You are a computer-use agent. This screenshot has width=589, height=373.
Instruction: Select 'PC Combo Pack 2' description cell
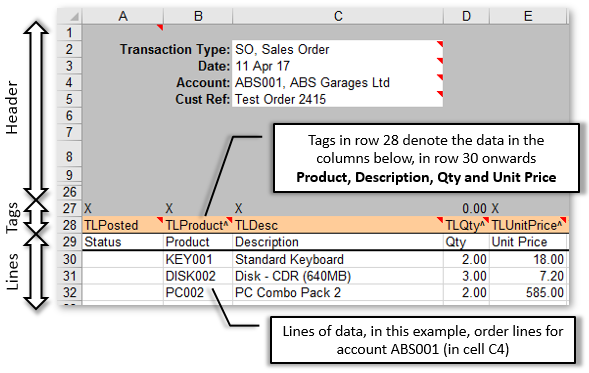338,293
